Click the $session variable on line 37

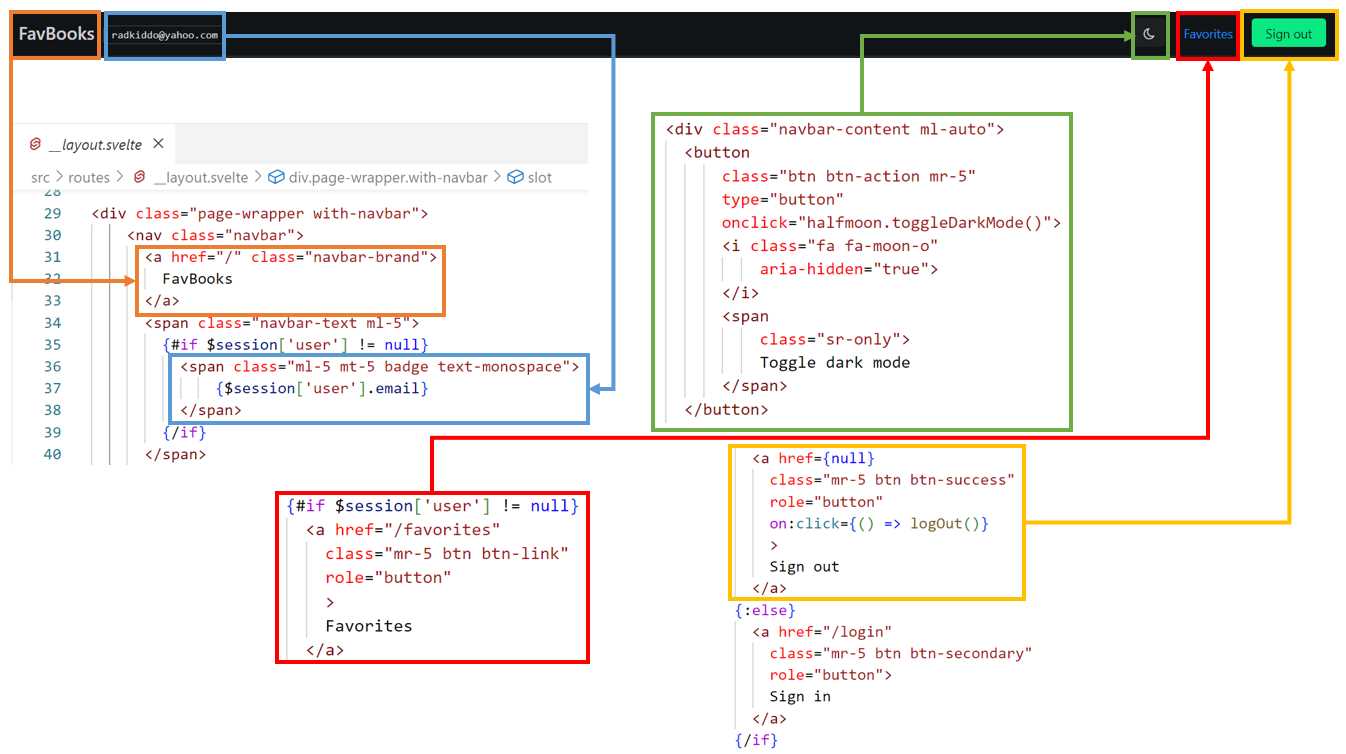[260, 388]
